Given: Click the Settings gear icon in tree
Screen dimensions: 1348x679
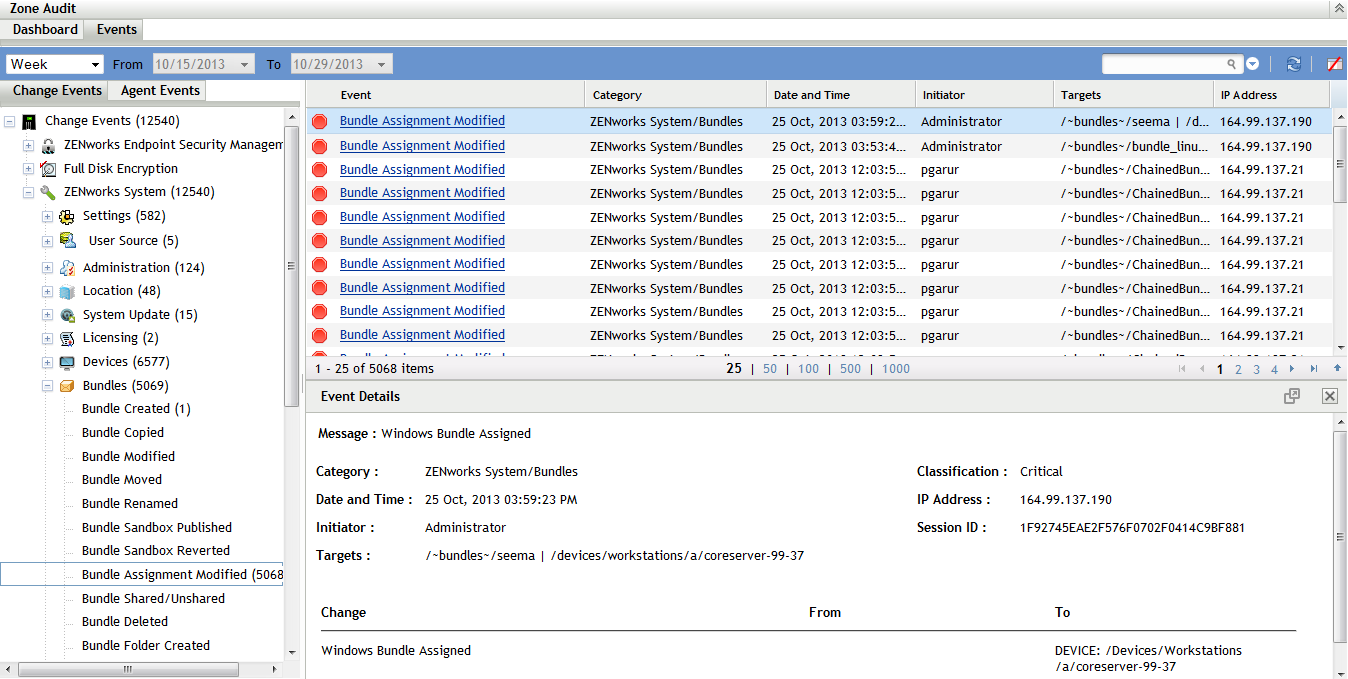Looking at the screenshot, I should pyautogui.click(x=67, y=216).
